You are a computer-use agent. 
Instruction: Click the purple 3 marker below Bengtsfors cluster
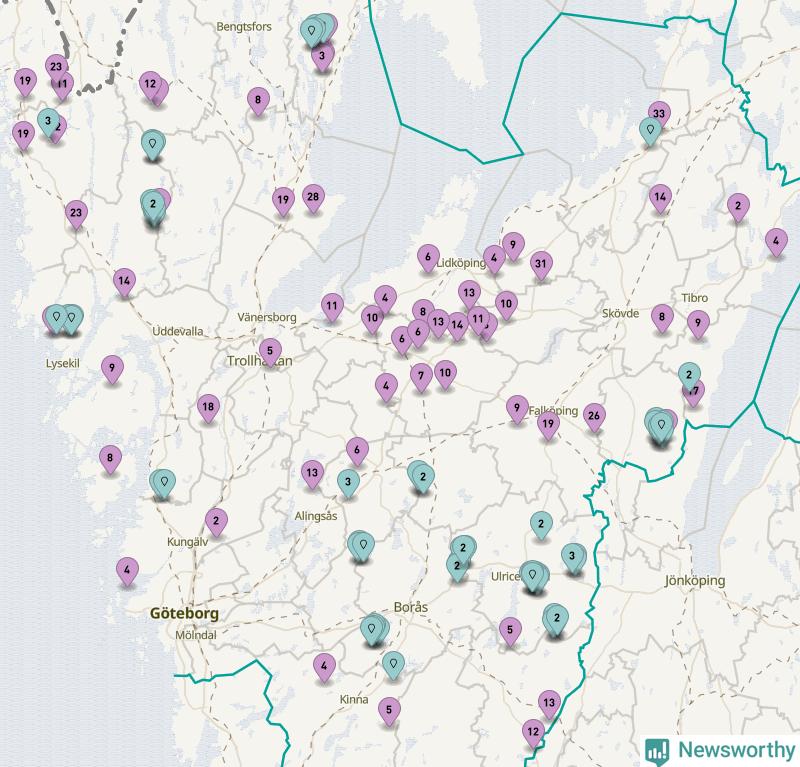(x=322, y=57)
